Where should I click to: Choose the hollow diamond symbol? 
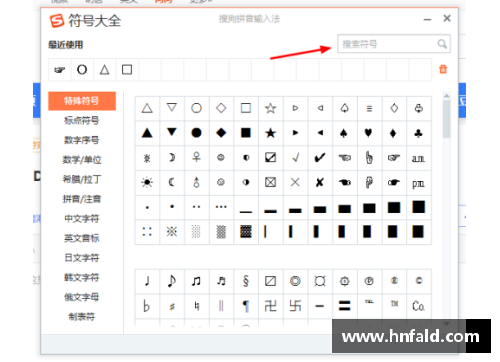click(221, 108)
